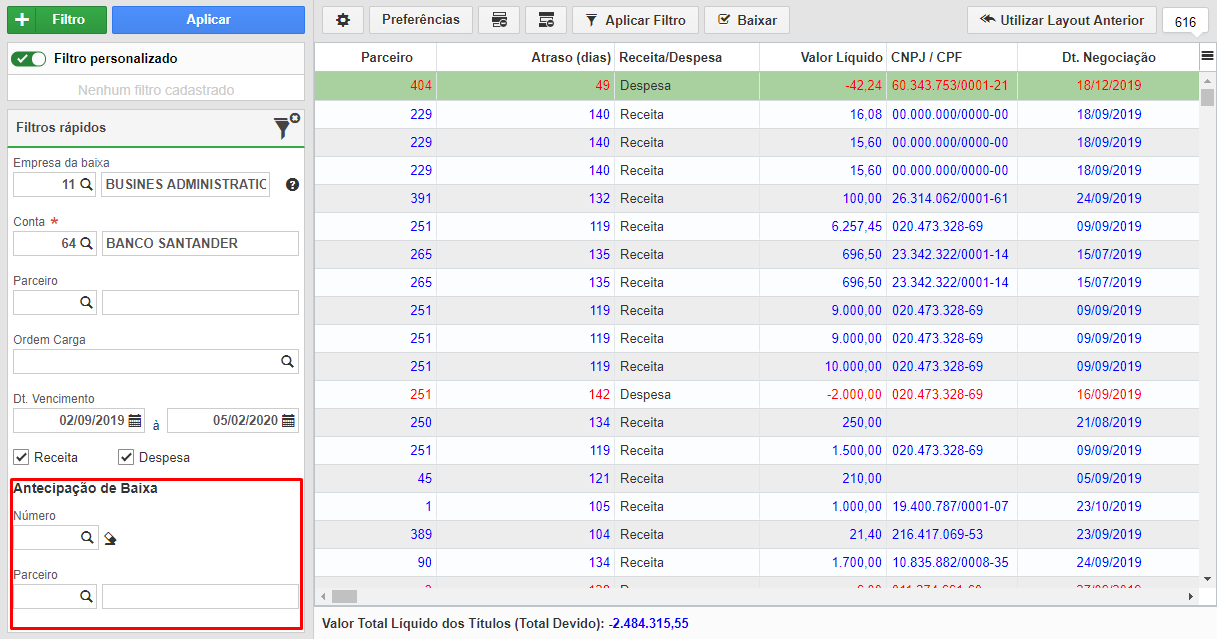
Task: Open the gear settings icon in toolbar
Action: [x=343, y=20]
